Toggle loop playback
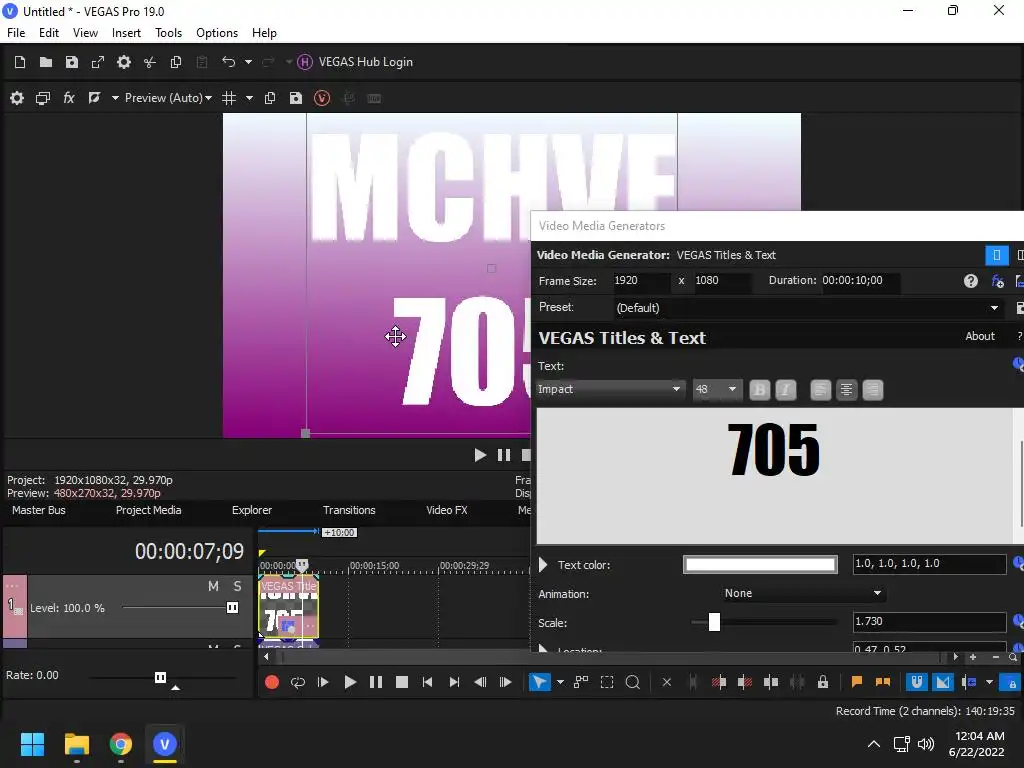The image size is (1024, 768). pos(298,682)
